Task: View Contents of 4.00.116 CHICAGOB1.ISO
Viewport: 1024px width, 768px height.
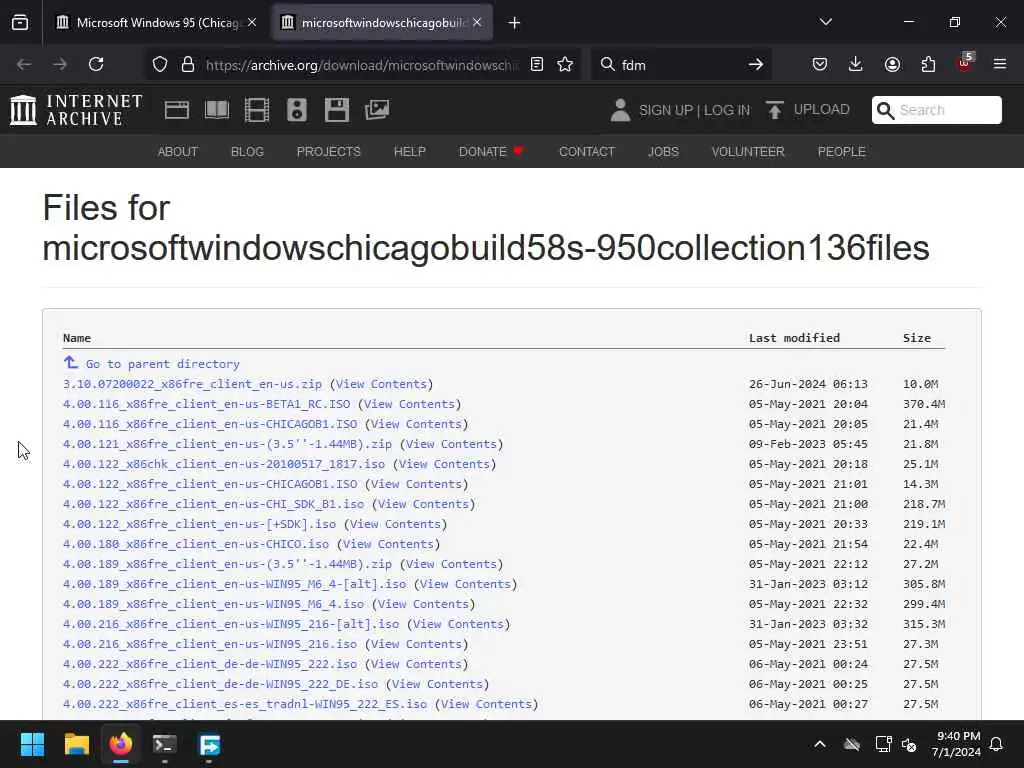Action: coord(417,424)
